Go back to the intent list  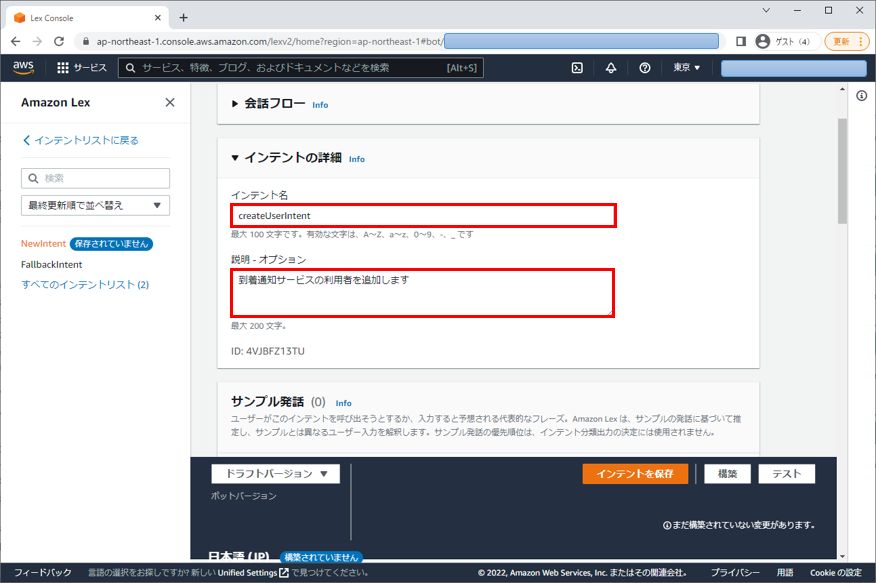click(80, 140)
